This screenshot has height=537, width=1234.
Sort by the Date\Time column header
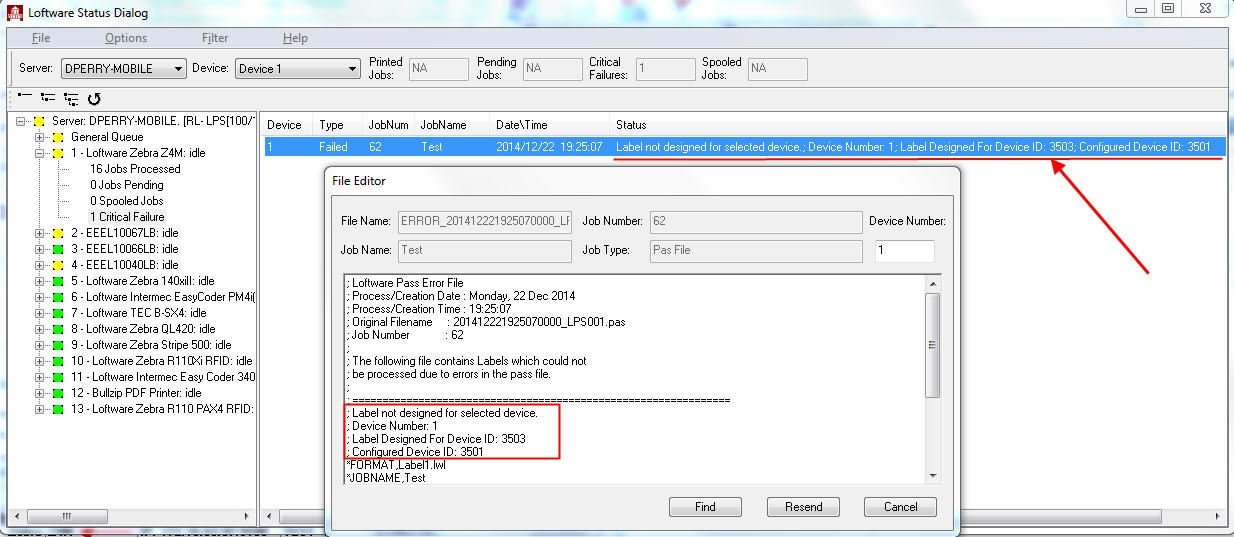tap(550, 125)
